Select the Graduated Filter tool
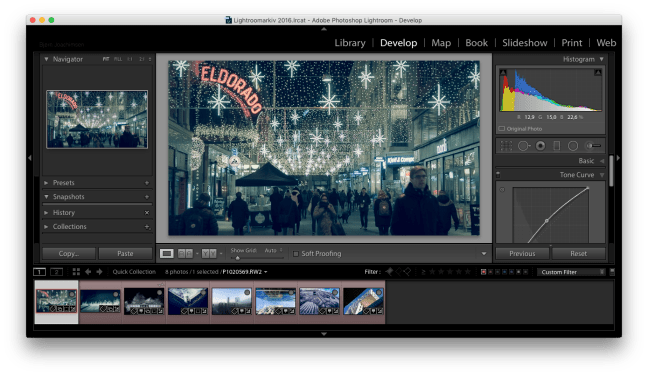The image size is (648, 375). 557,146
